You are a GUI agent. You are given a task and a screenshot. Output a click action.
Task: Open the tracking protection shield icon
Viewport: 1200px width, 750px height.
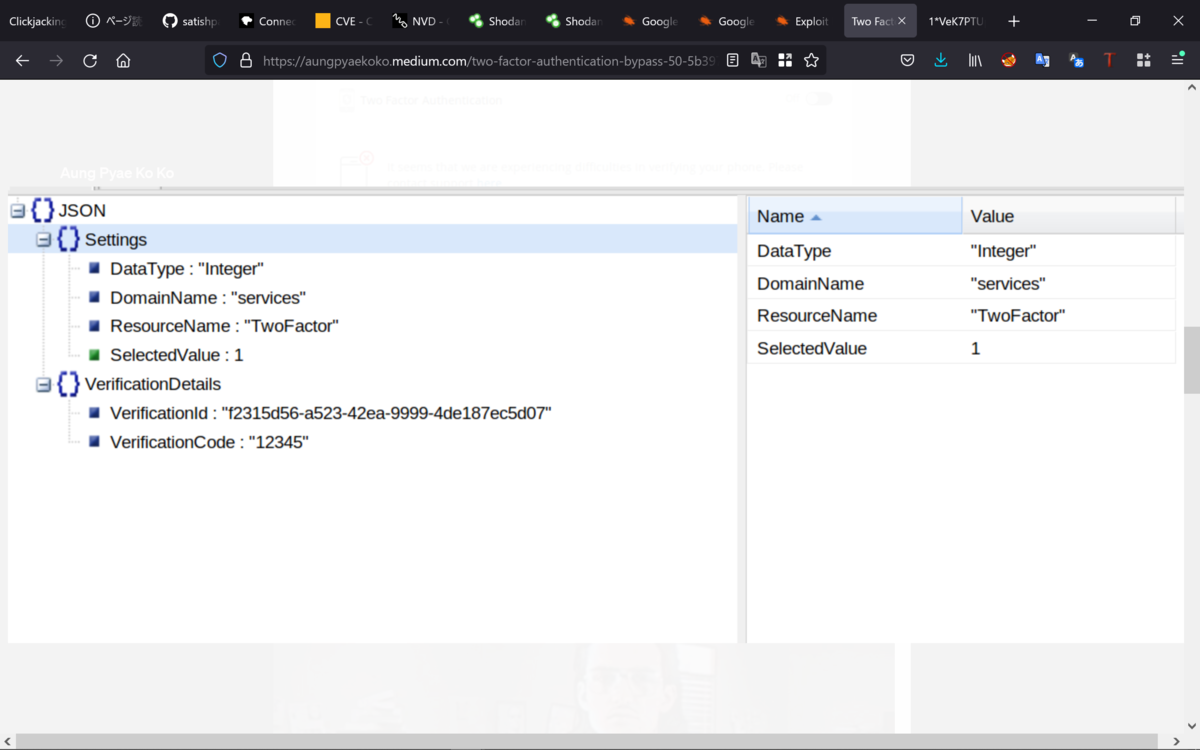pyautogui.click(x=220, y=61)
